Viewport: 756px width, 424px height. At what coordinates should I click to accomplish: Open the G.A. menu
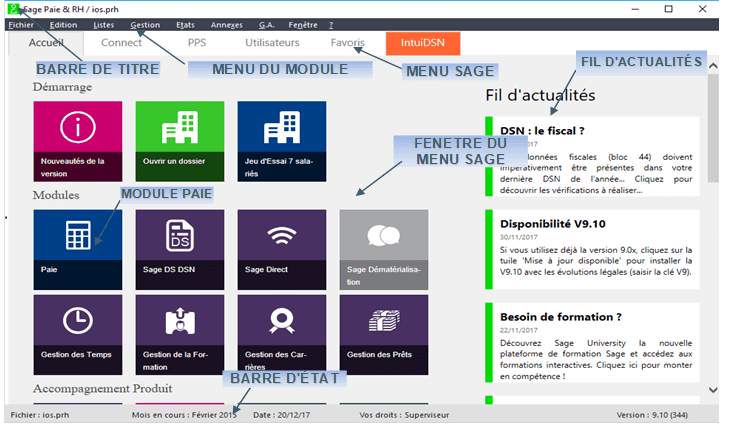[266, 25]
